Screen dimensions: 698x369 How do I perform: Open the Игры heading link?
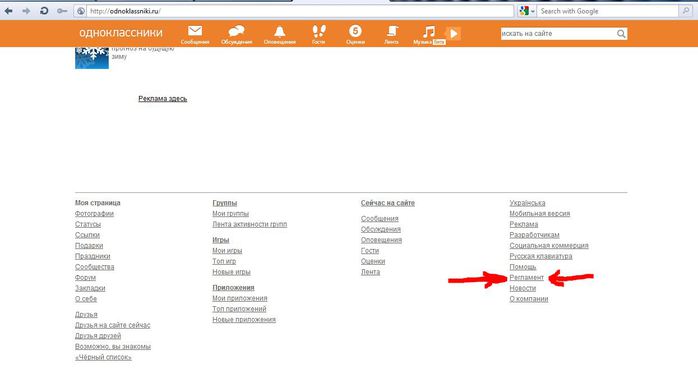point(221,240)
